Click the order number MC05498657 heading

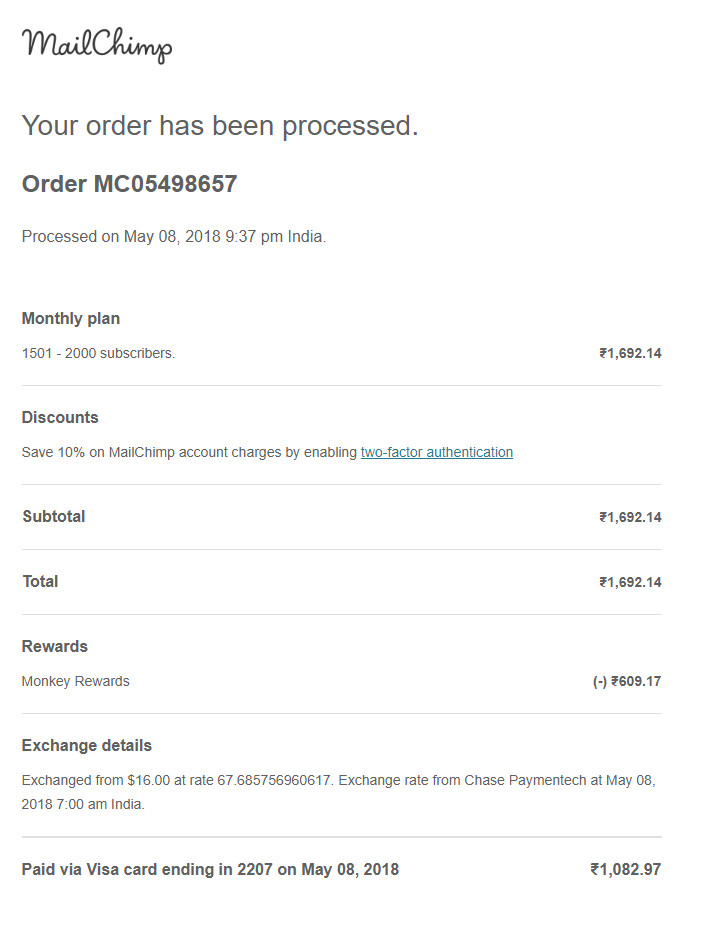[x=129, y=184]
